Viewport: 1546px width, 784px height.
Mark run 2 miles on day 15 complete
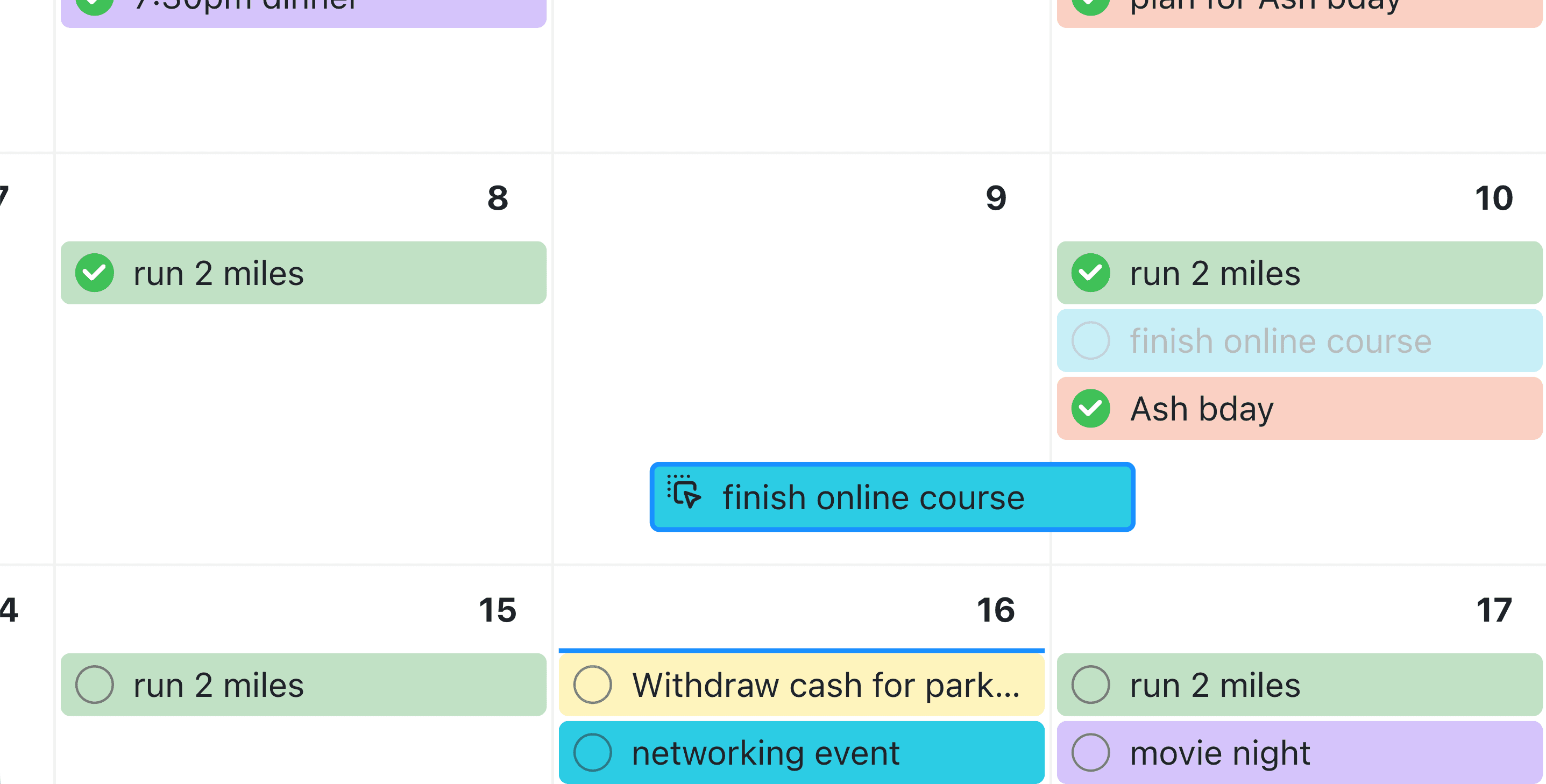94,685
